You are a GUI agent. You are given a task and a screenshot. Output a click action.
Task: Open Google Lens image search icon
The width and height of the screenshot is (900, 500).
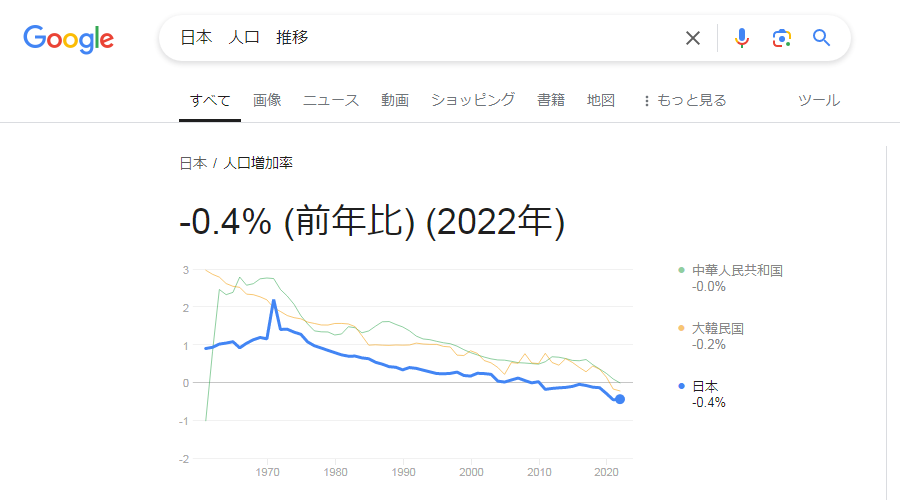[x=781, y=38]
